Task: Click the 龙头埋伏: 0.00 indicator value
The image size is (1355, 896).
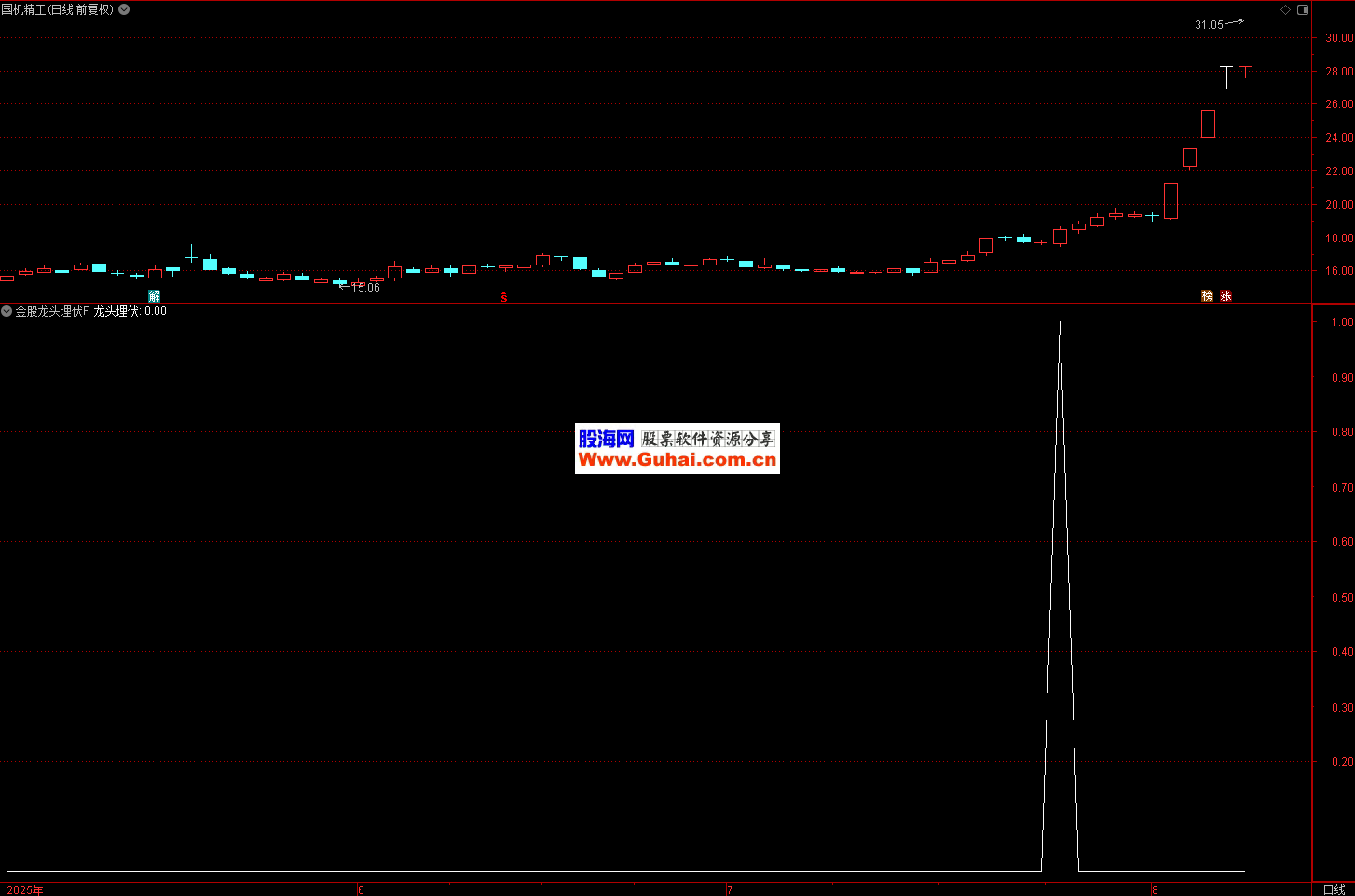Action: click(x=130, y=311)
